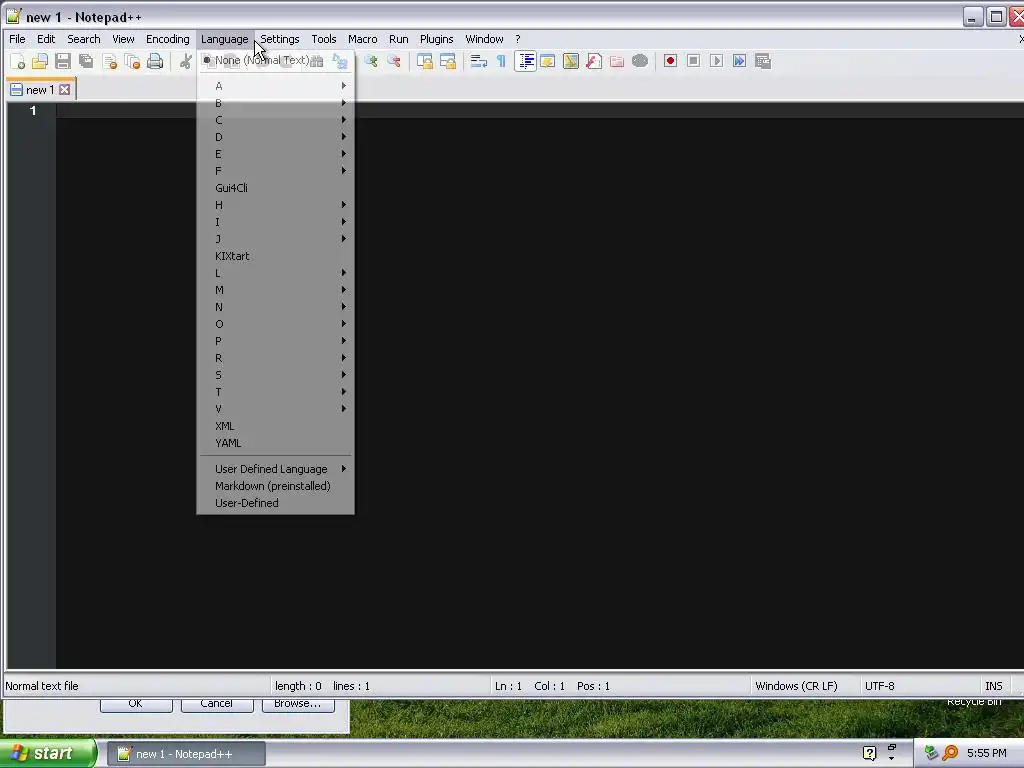Choose XML from the Language menu
This screenshot has height=768, width=1024.
(276, 426)
